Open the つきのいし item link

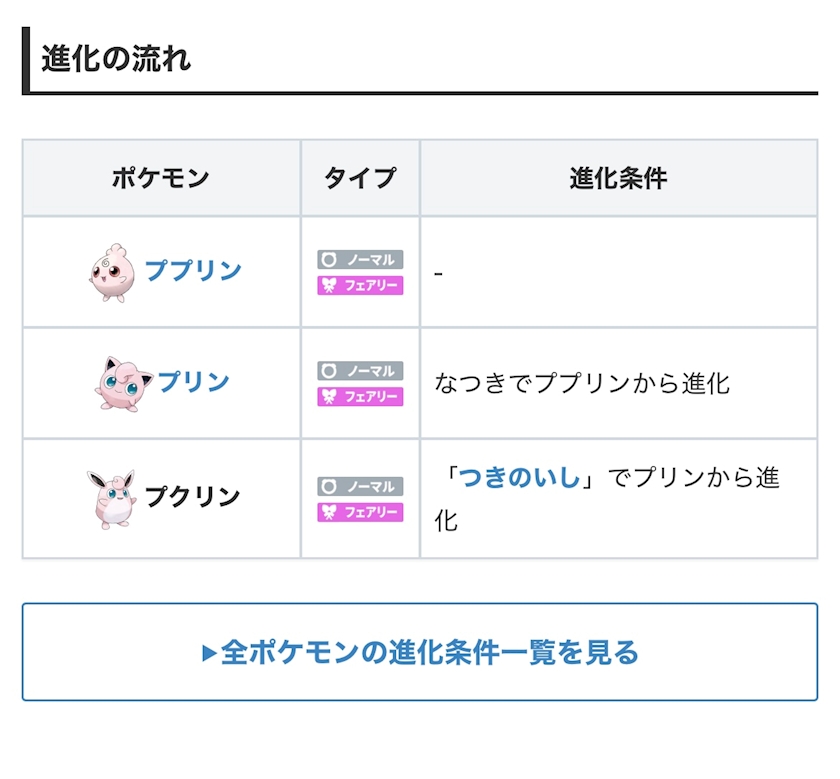tap(519, 478)
